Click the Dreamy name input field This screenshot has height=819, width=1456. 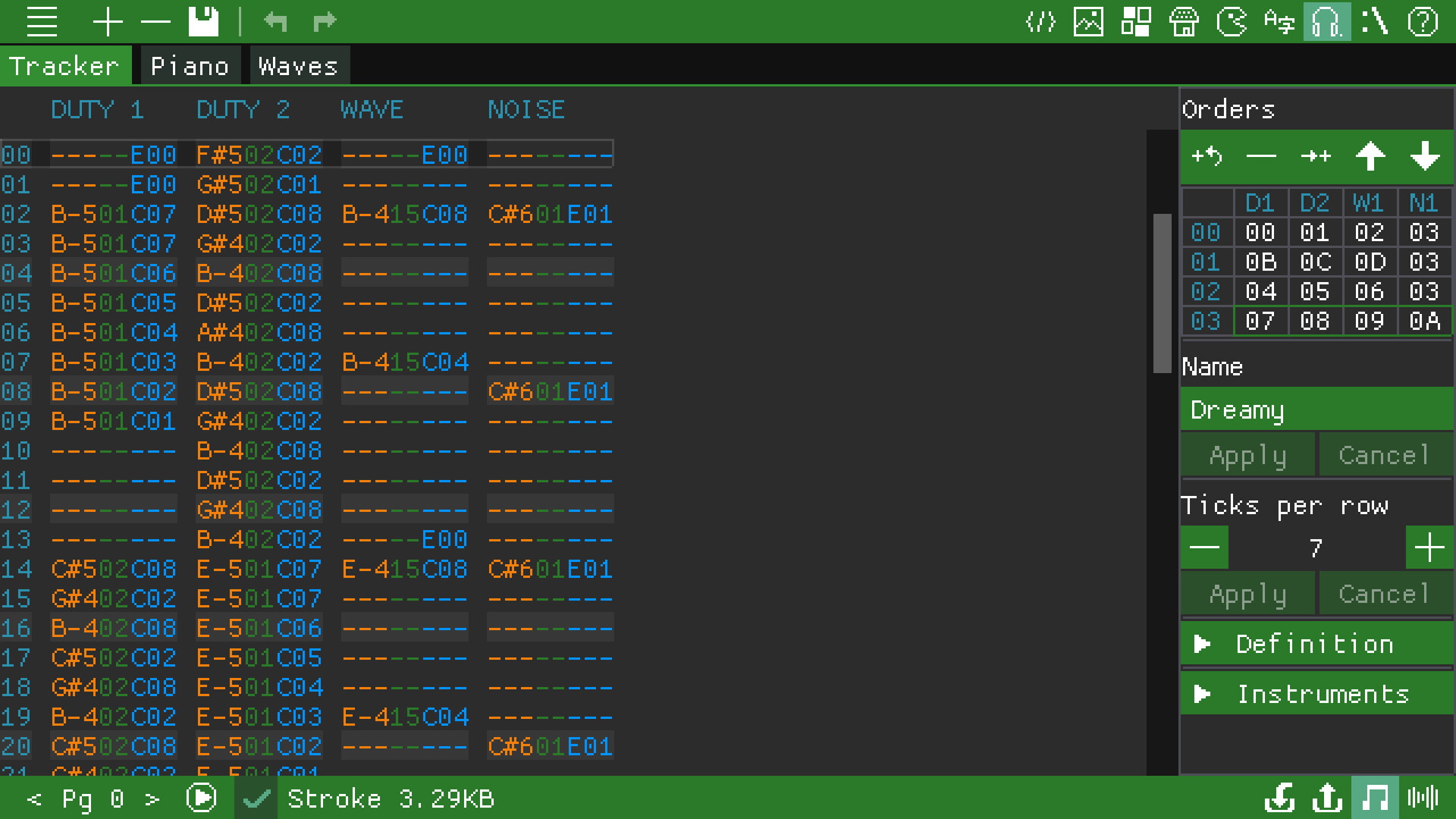[1316, 409]
